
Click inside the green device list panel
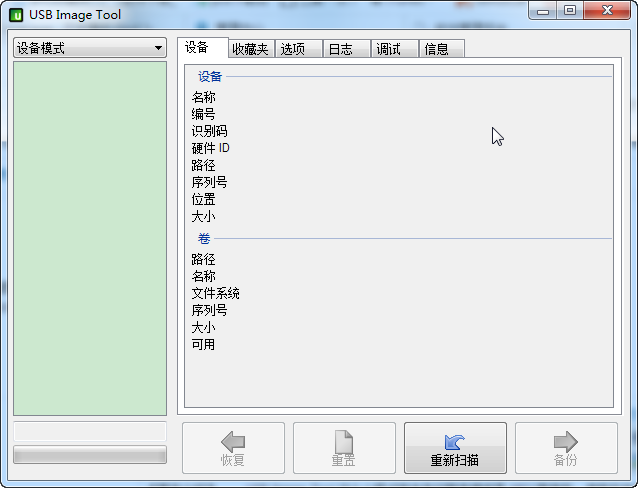[90, 238]
